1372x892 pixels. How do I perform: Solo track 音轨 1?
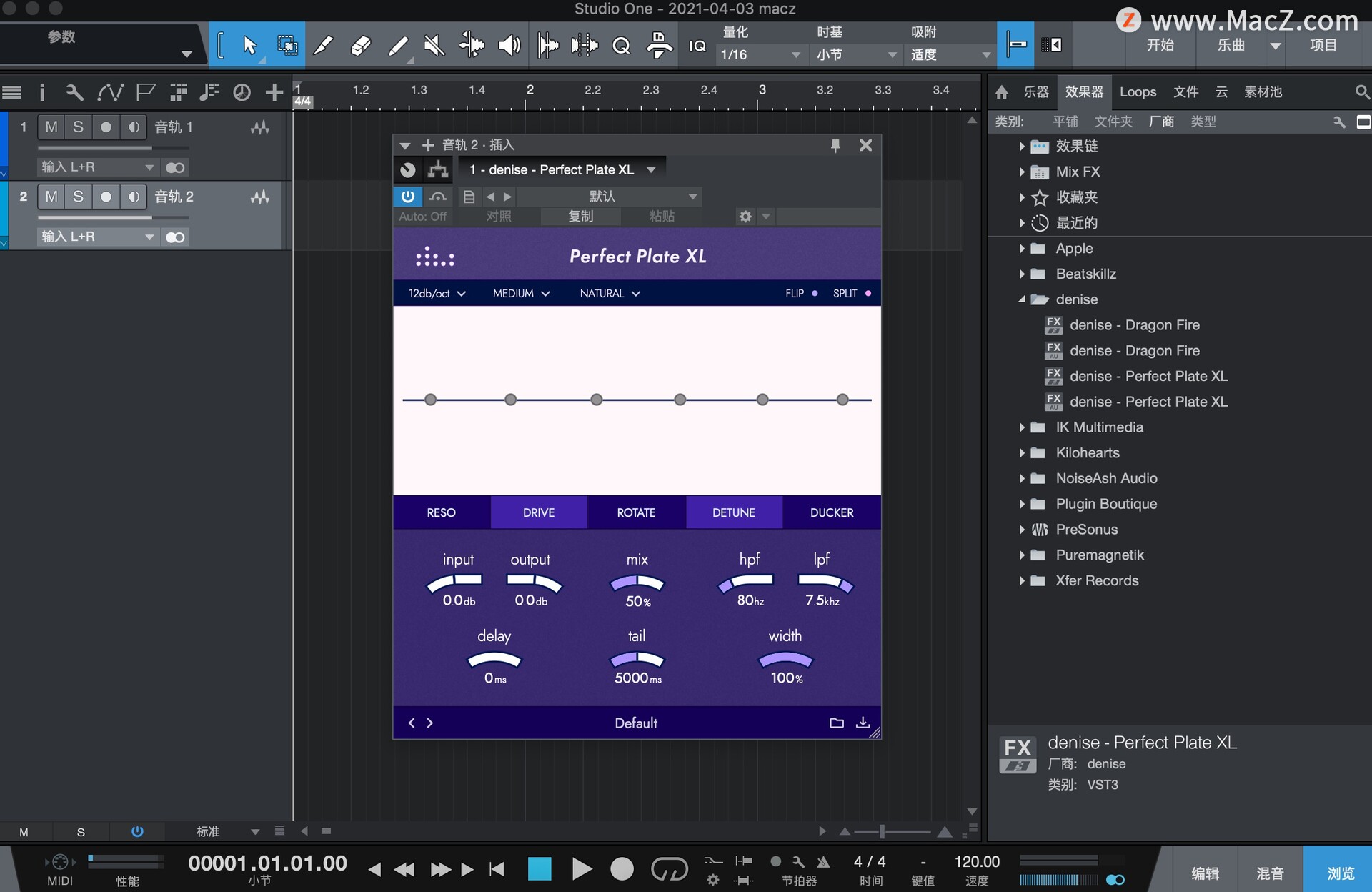point(79,127)
